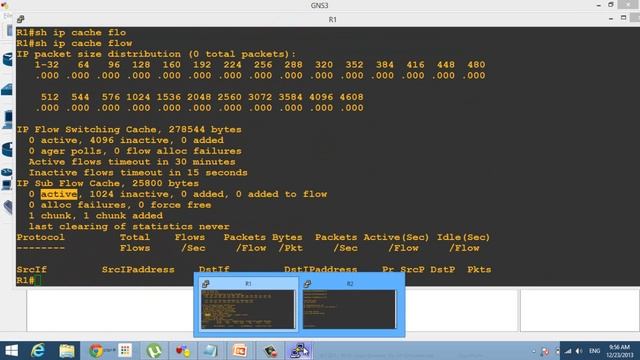This screenshot has height=360, width=640.
Task: Switch input language via ENG indicator
Action: click(594, 351)
